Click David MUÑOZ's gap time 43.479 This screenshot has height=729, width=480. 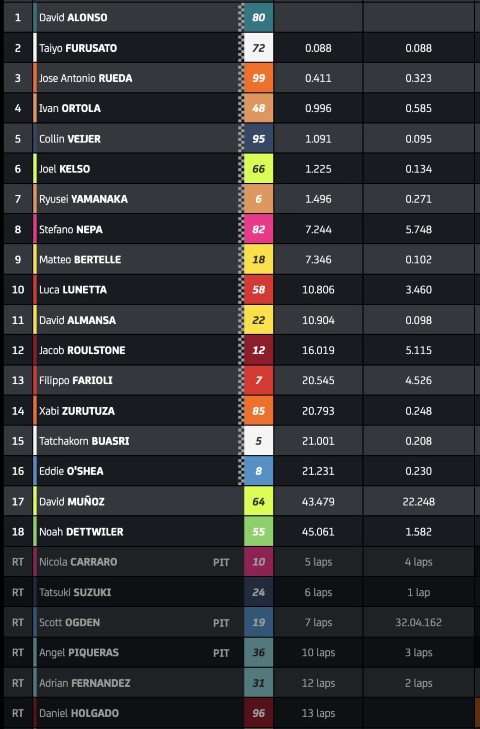click(x=318, y=502)
